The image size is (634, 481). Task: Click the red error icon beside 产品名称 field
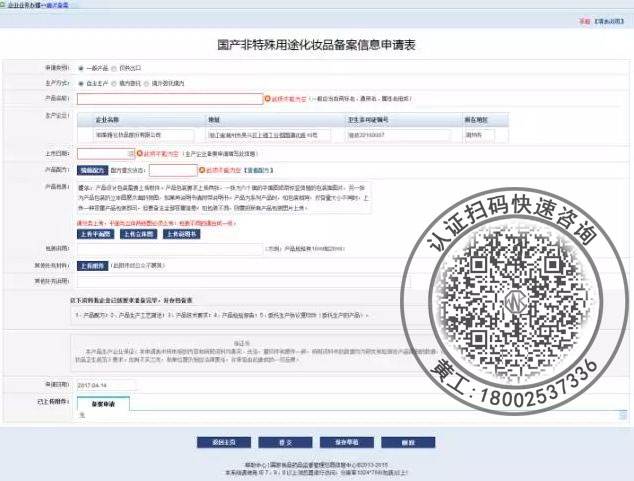point(267,99)
